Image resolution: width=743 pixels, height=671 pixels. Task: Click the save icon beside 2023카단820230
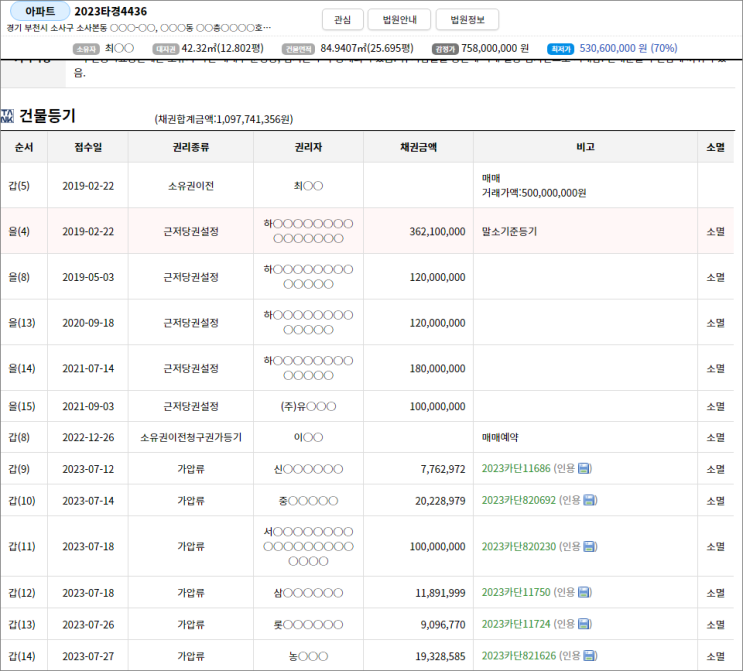[x=590, y=546]
